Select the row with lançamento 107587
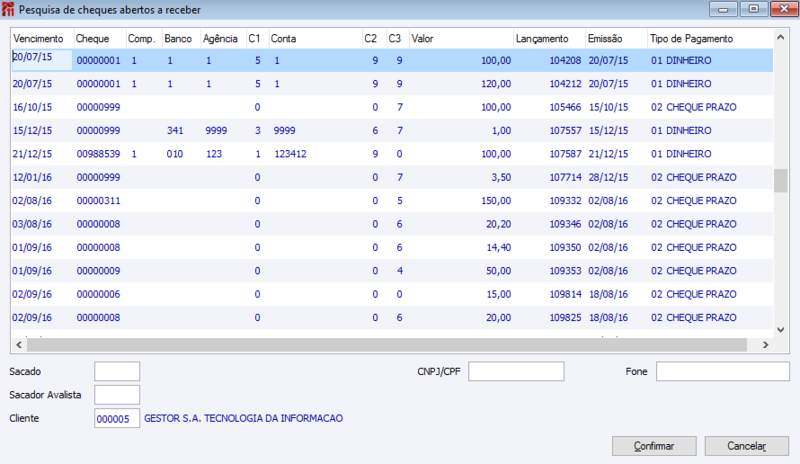The width and height of the screenshot is (800, 464). pyautogui.click(x=392, y=154)
